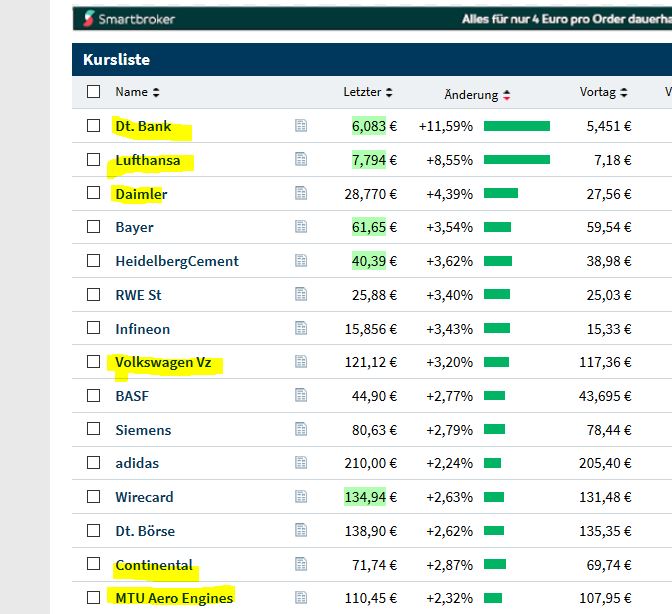Enable the checkbox in the adidas row
672x614 pixels.
(94, 463)
